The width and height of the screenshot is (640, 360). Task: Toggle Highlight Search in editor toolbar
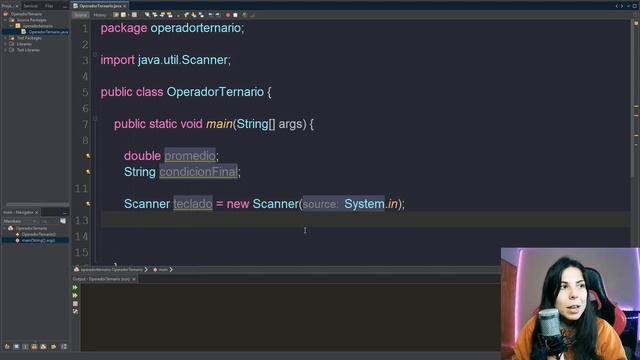(169, 15)
